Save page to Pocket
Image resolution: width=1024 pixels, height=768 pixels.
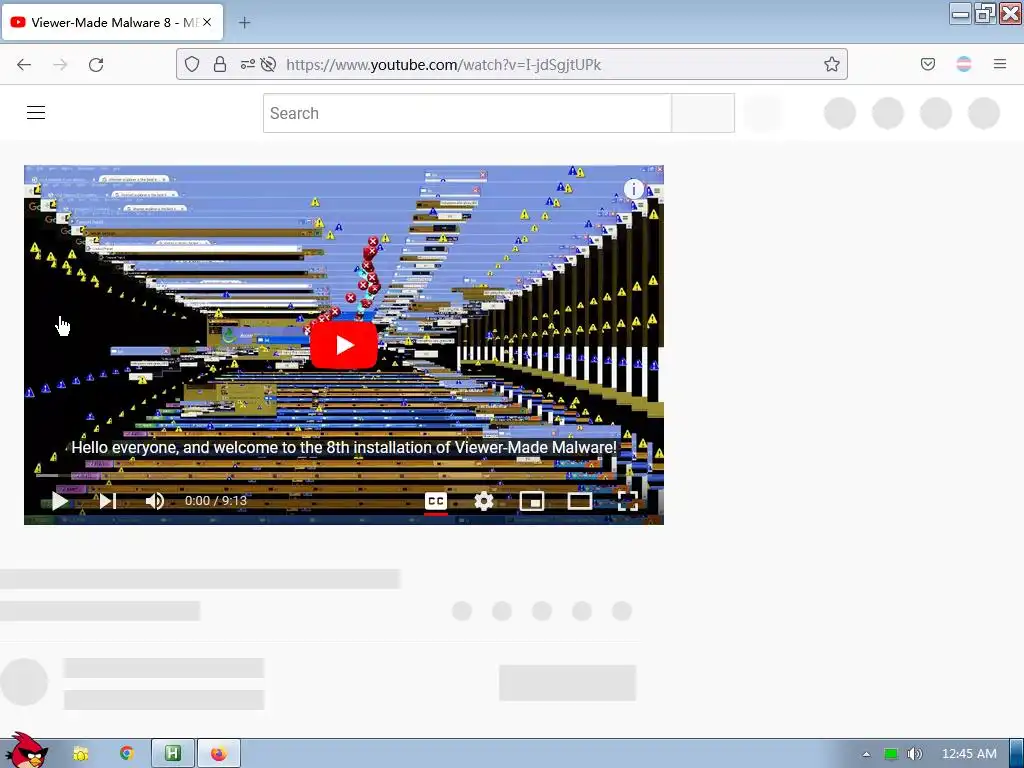[x=928, y=64]
